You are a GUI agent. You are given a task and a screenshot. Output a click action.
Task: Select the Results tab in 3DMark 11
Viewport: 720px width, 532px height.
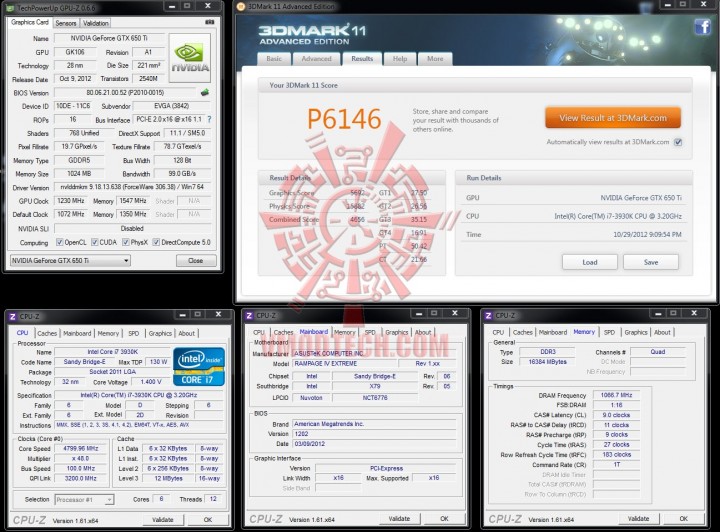click(x=362, y=59)
